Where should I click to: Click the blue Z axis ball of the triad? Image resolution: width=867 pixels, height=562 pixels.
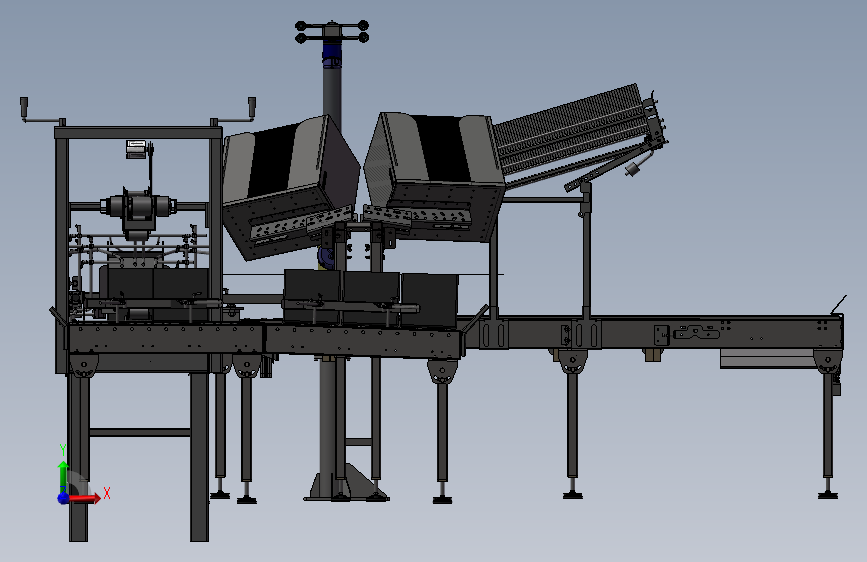click(x=63, y=498)
